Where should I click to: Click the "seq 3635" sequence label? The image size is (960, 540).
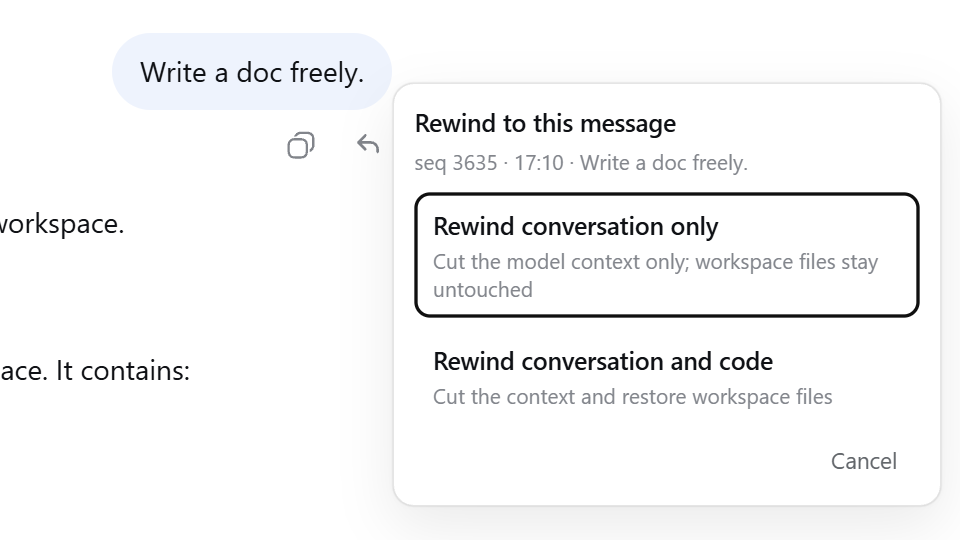[x=456, y=163]
